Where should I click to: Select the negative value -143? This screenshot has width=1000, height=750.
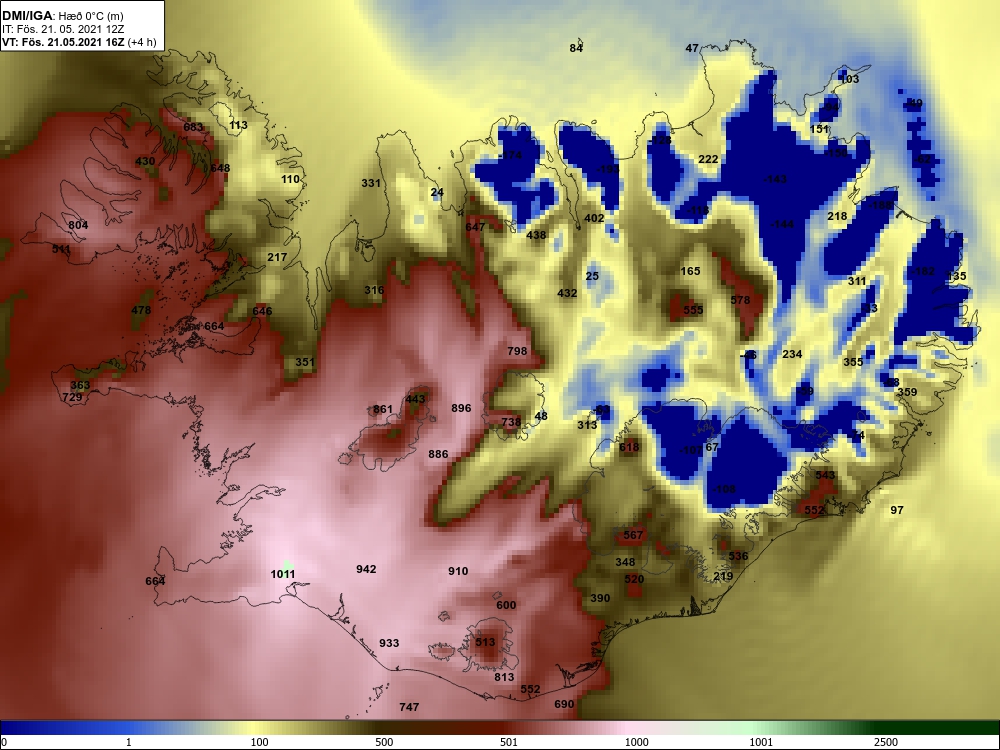click(x=775, y=179)
